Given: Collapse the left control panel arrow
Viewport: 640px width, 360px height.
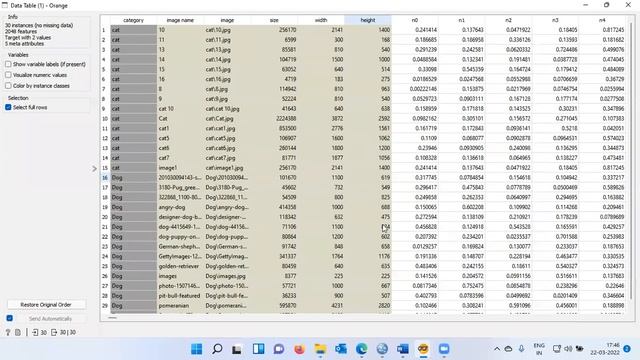Looking at the screenshot, I should [94, 168].
